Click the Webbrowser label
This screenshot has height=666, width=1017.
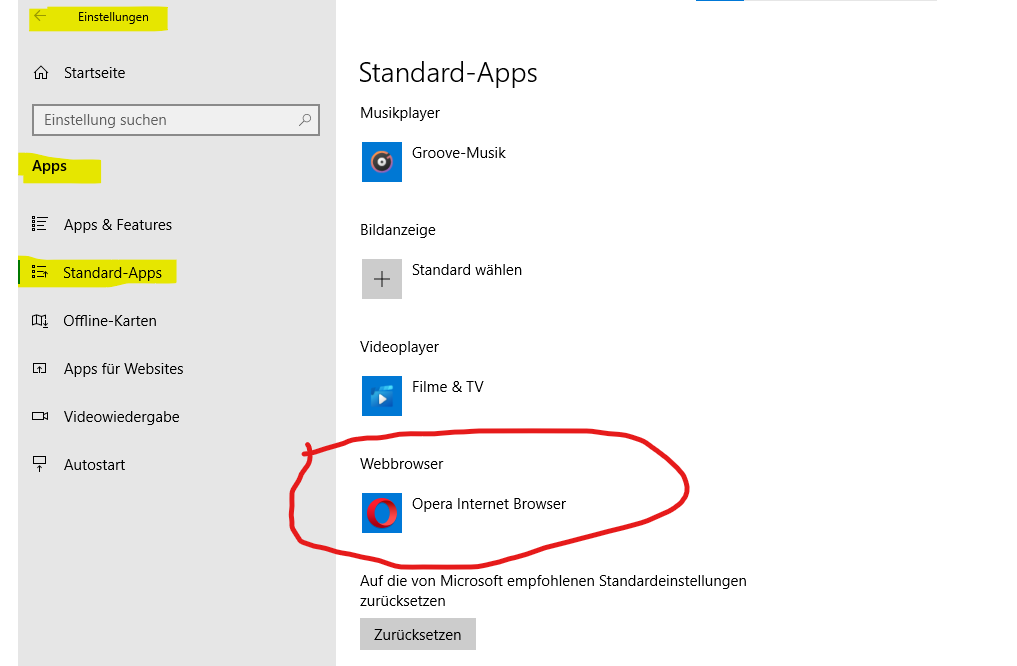[401, 464]
